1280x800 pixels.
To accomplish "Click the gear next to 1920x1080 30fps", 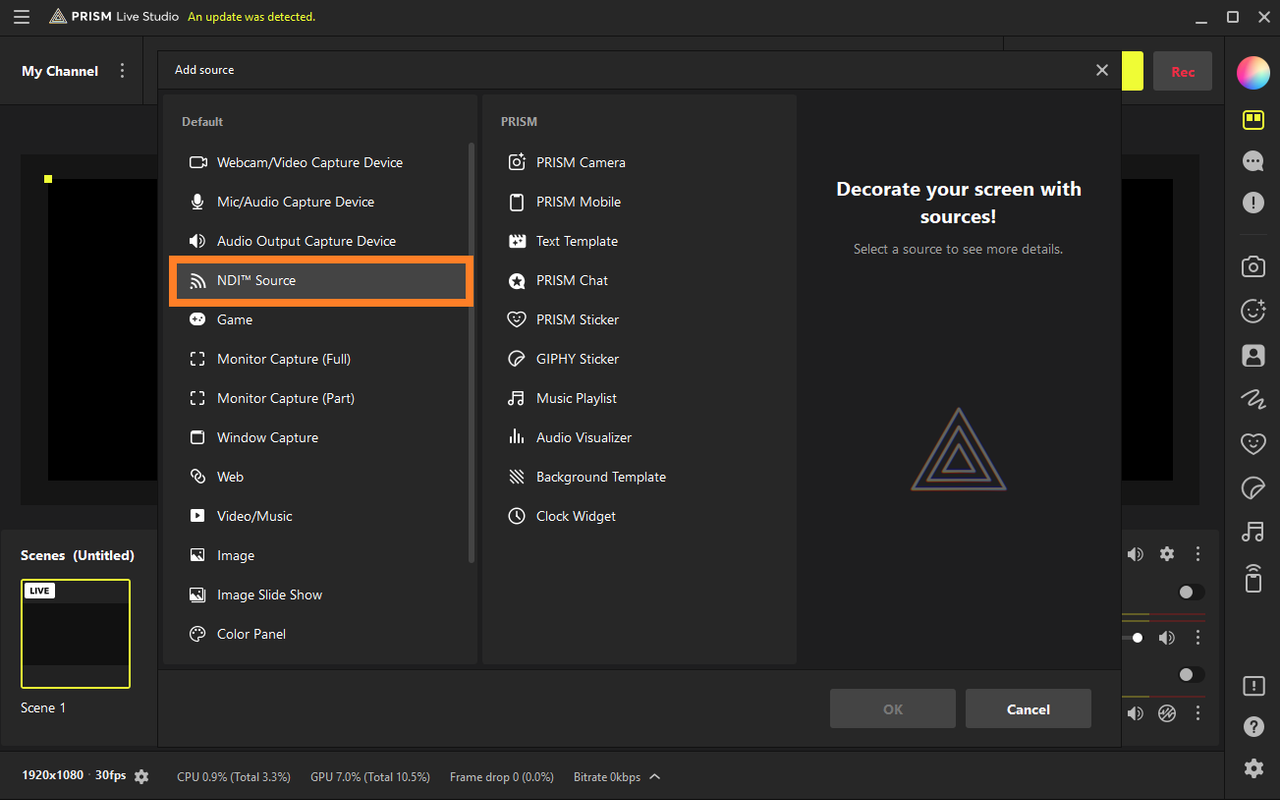I will tap(141, 777).
